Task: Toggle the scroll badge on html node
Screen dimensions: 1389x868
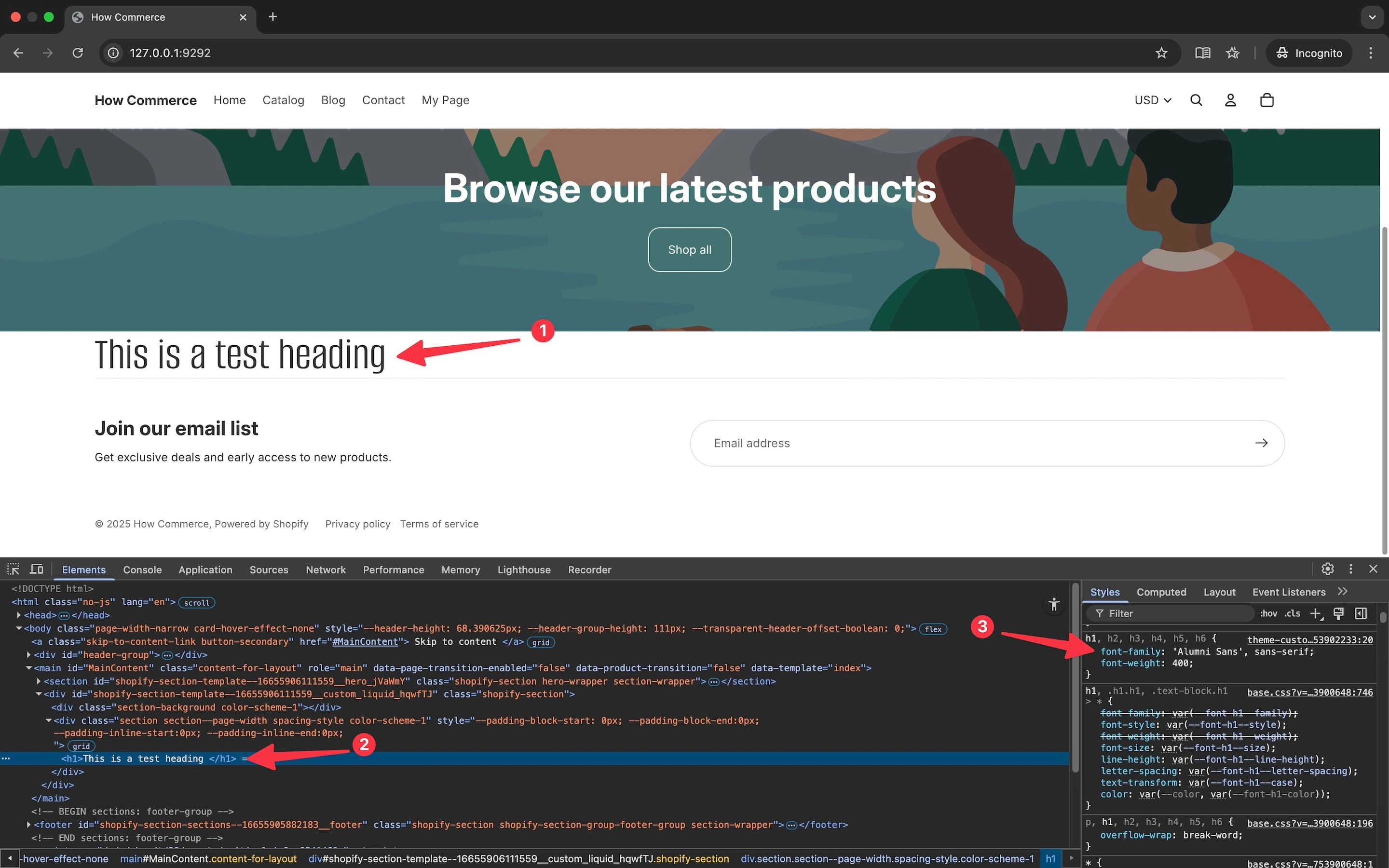Action: [196, 602]
